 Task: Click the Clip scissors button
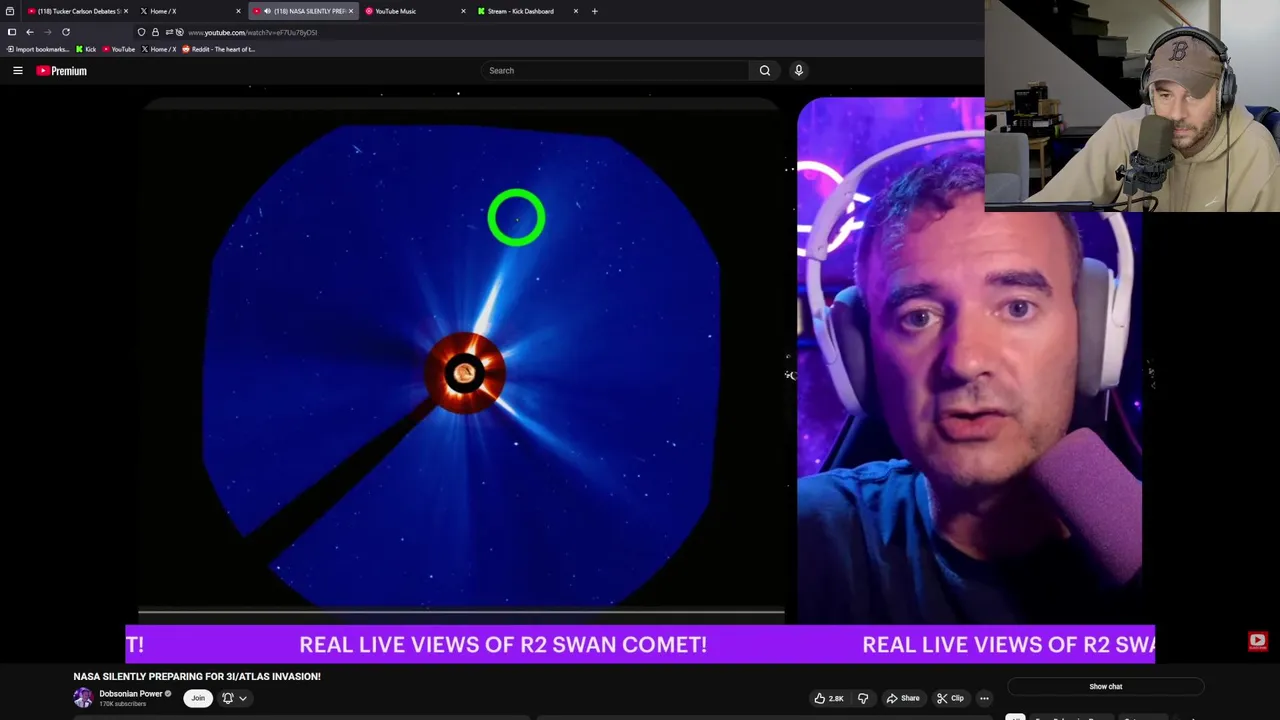[950, 698]
